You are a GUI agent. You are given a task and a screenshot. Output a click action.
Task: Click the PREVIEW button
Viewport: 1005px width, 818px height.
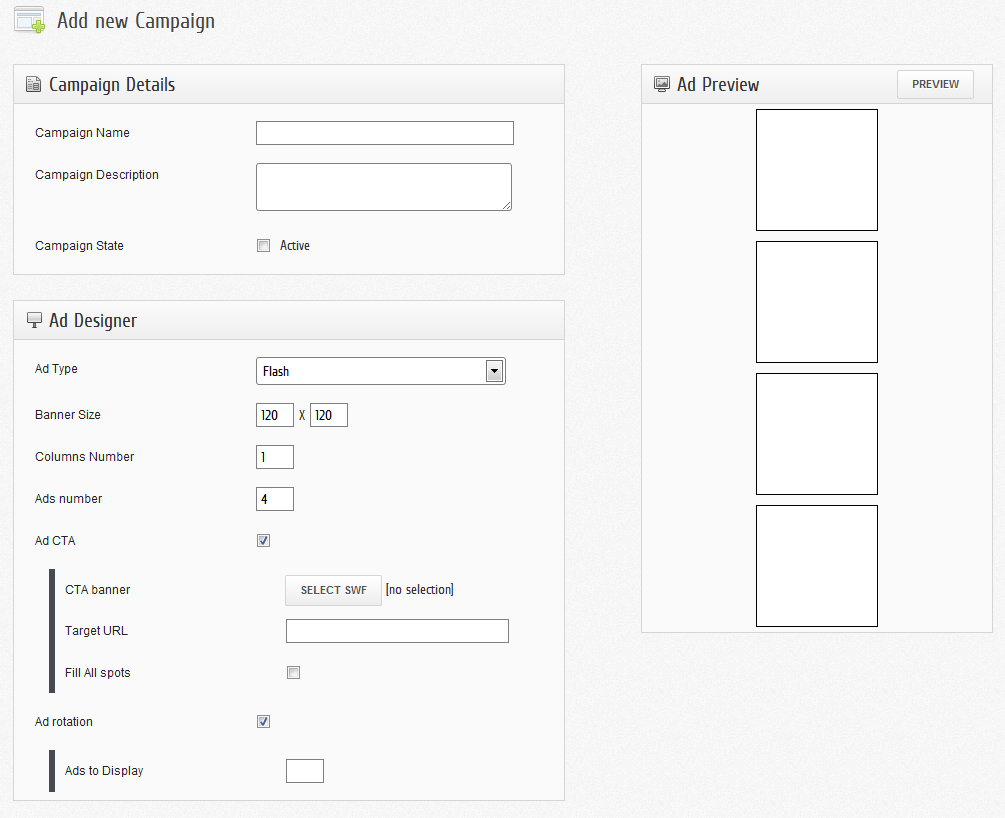point(935,84)
